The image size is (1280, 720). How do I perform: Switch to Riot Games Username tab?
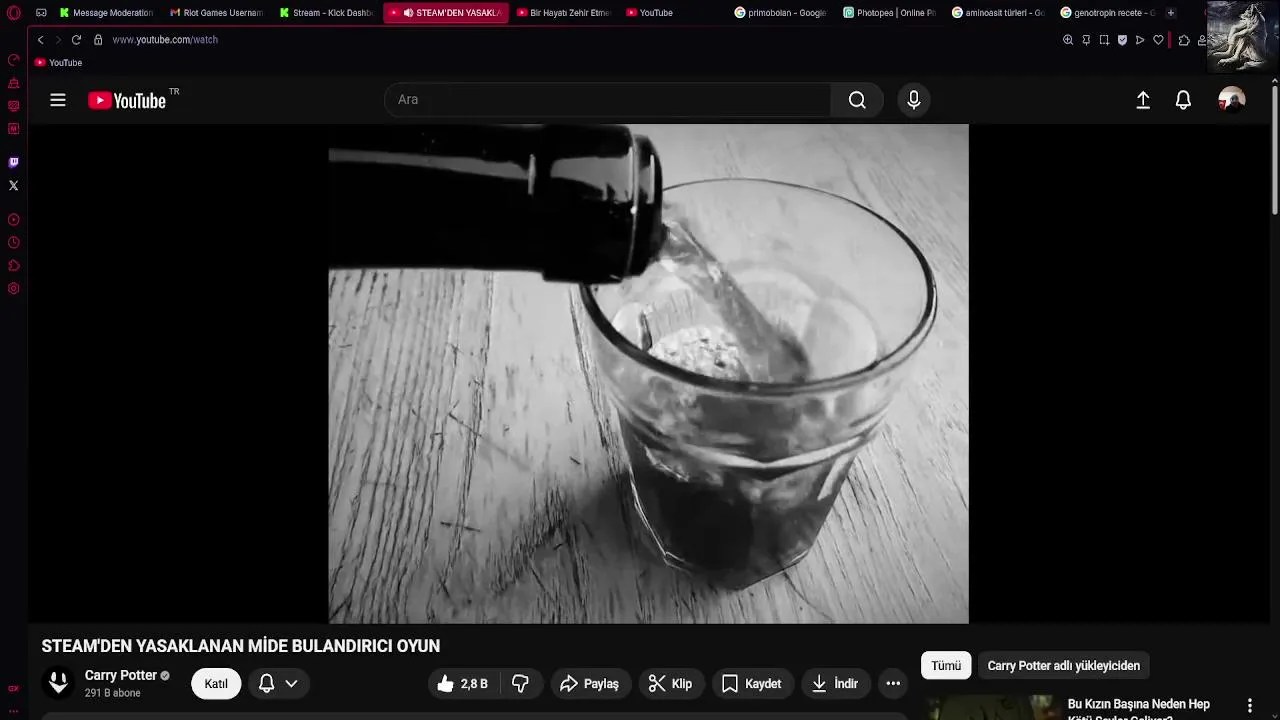click(216, 13)
